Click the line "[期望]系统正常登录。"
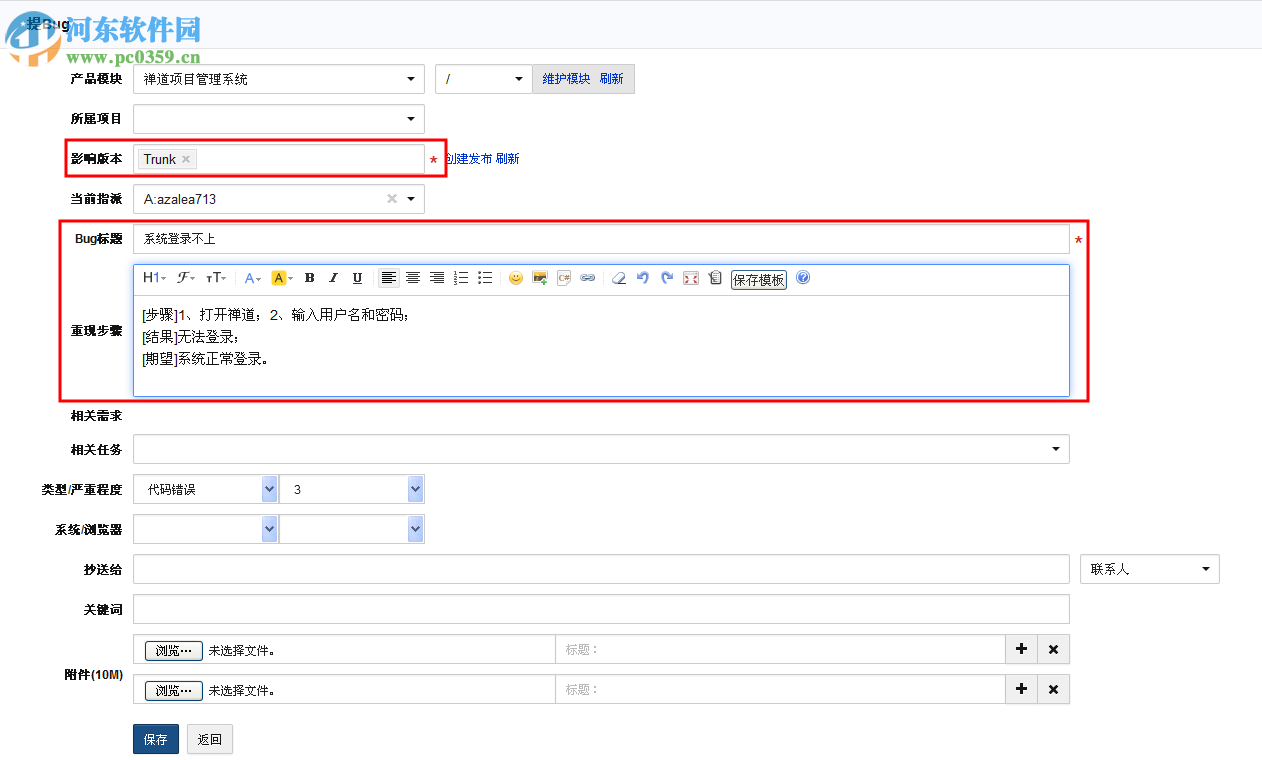 point(205,359)
